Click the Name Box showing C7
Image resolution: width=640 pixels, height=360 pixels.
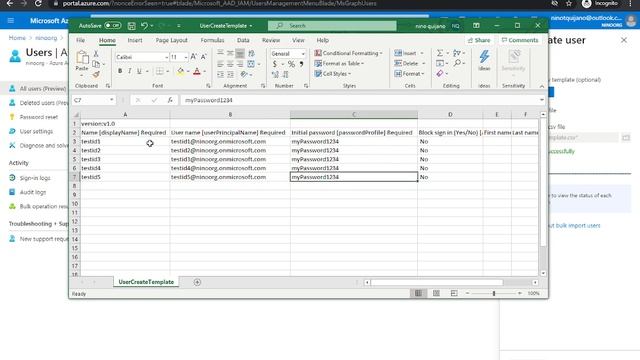click(93, 100)
